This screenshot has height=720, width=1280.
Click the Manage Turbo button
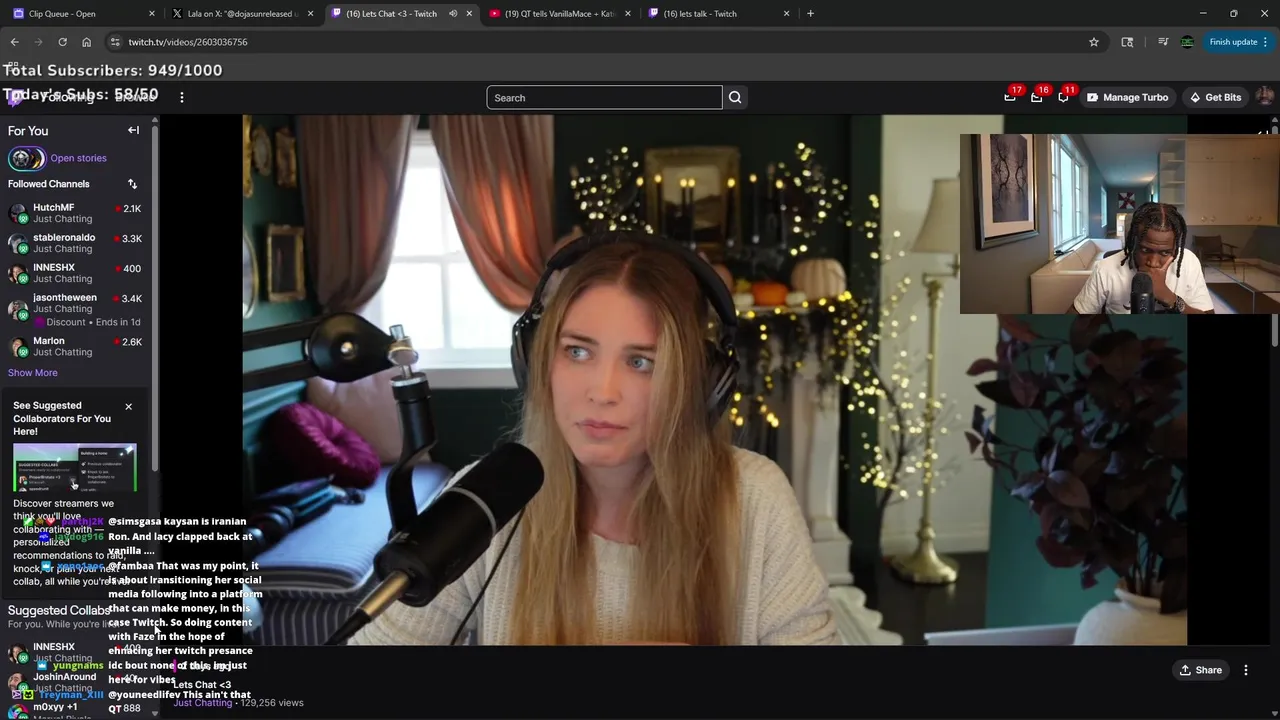(x=1127, y=97)
